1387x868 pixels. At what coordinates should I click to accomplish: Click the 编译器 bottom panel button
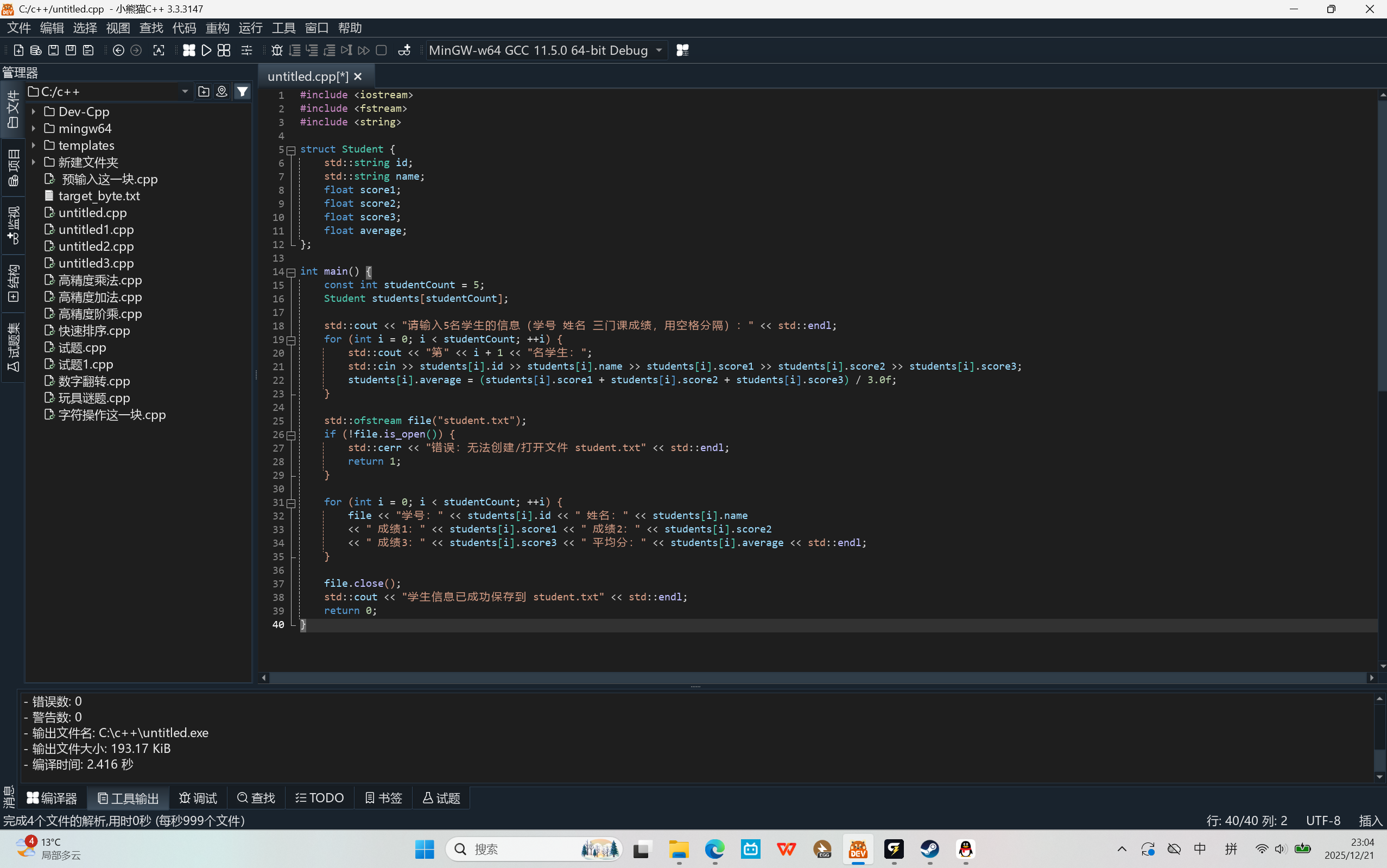pos(52,798)
